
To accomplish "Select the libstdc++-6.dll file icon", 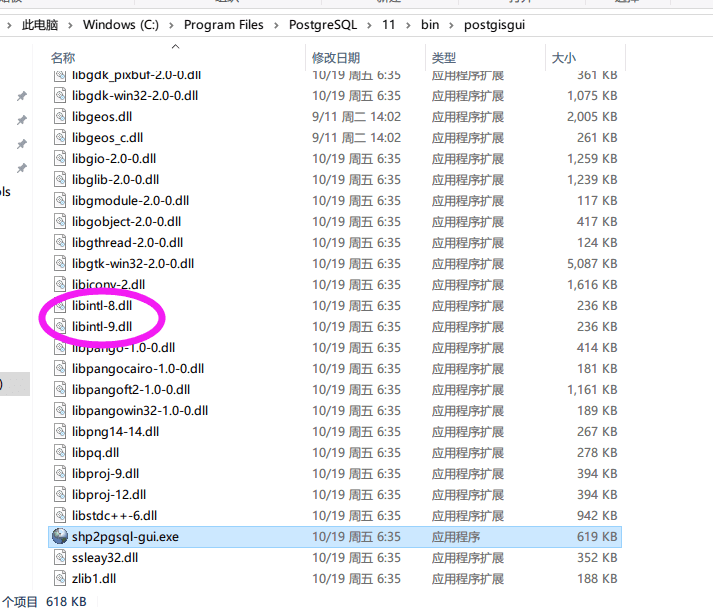I will tap(60, 516).
